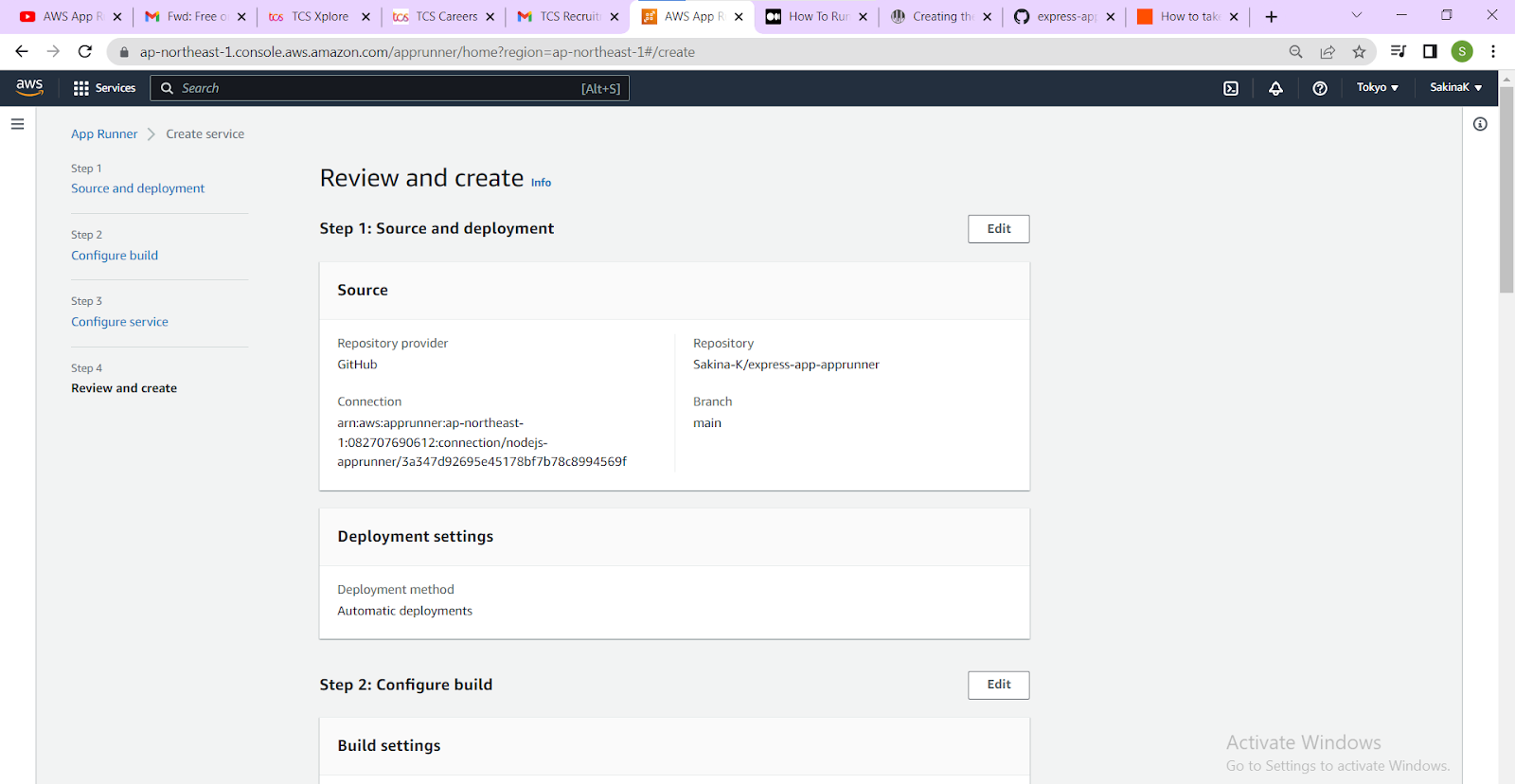Image resolution: width=1515 pixels, height=784 pixels.
Task: Select the branch value main
Action: 706,423
